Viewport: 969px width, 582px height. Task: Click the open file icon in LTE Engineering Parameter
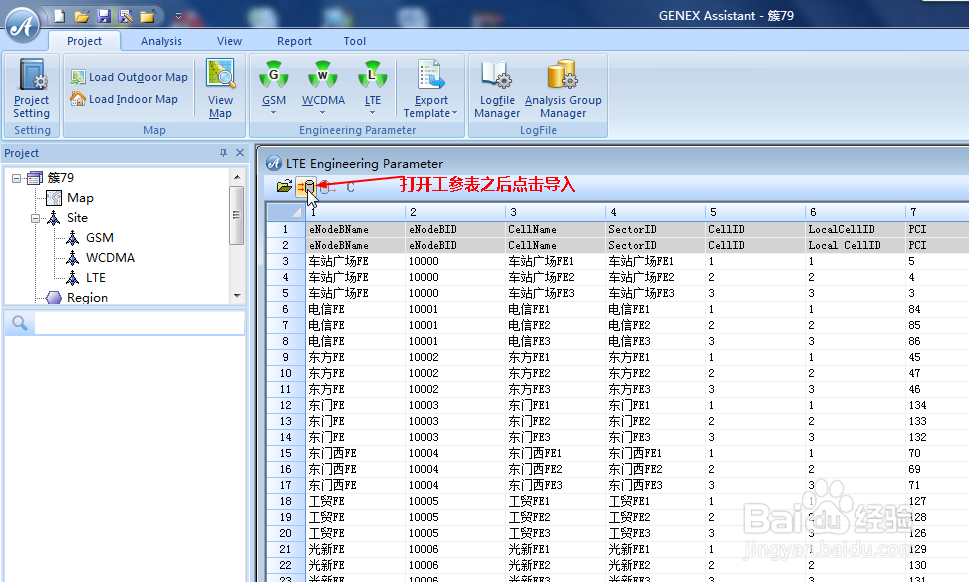click(x=284, y=186)
